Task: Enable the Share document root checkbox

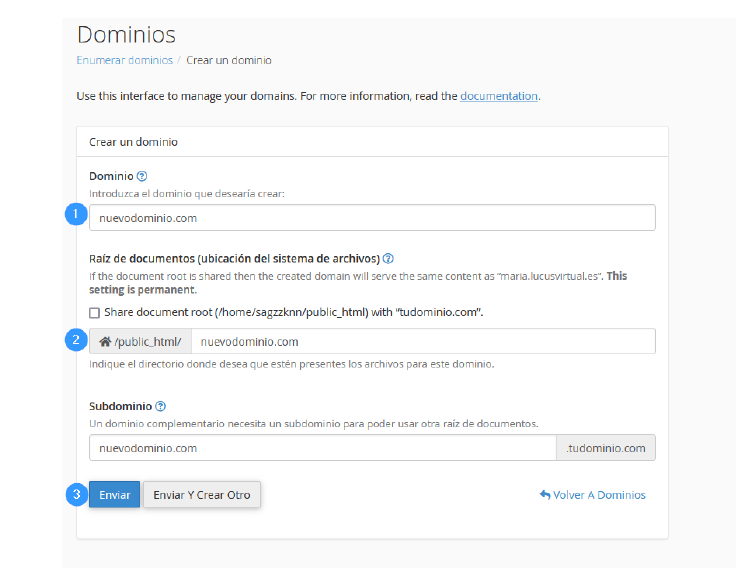Action: [95, 312]
